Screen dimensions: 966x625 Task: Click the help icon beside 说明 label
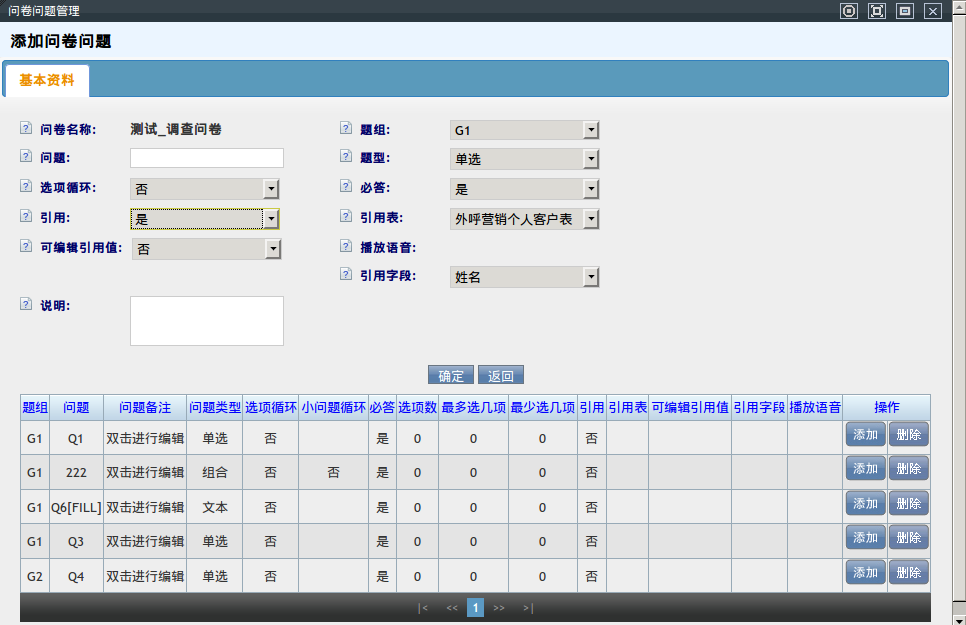pos(26,304)
